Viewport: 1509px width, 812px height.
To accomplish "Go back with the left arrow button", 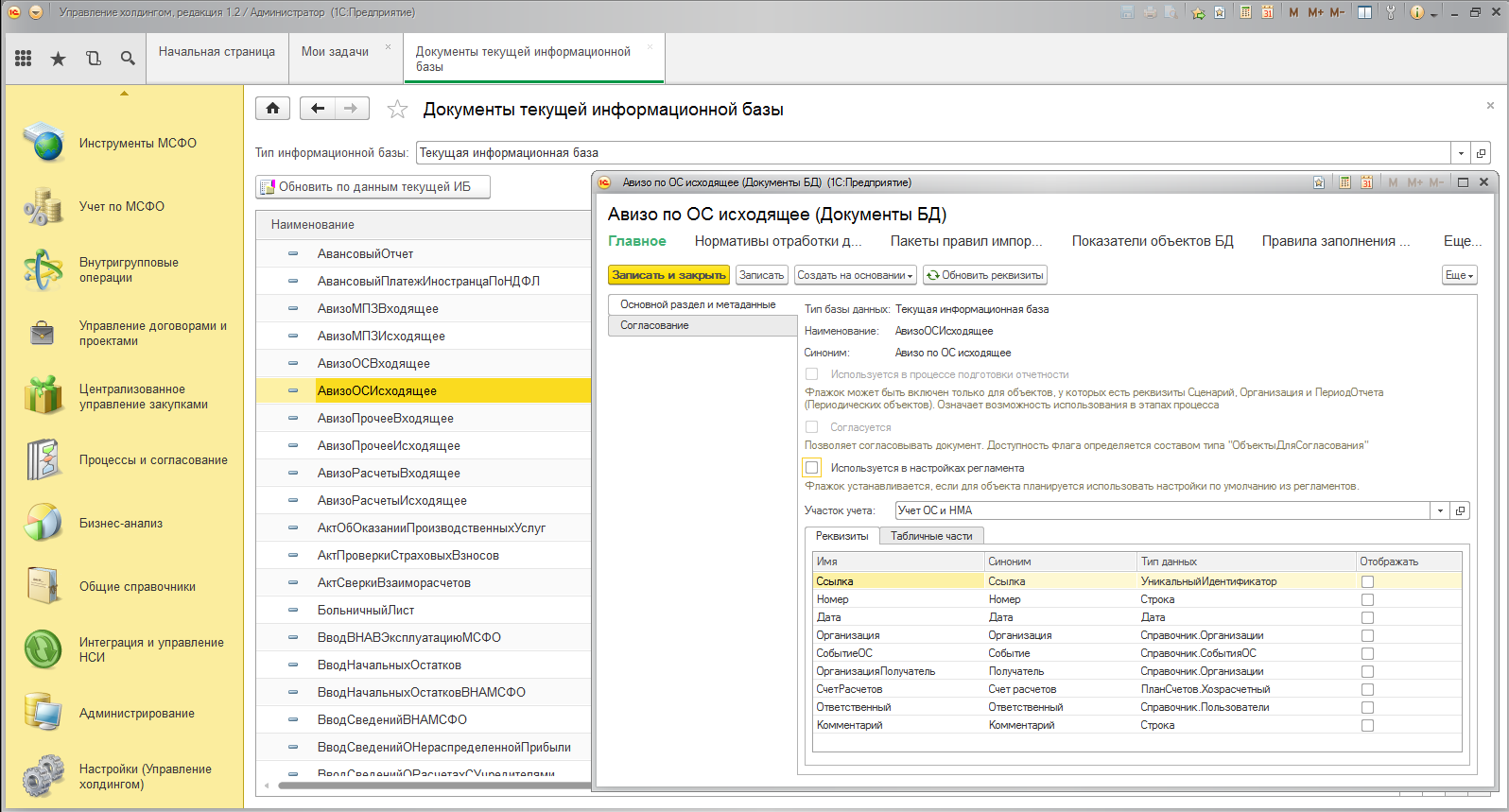I will coord(318,109).
